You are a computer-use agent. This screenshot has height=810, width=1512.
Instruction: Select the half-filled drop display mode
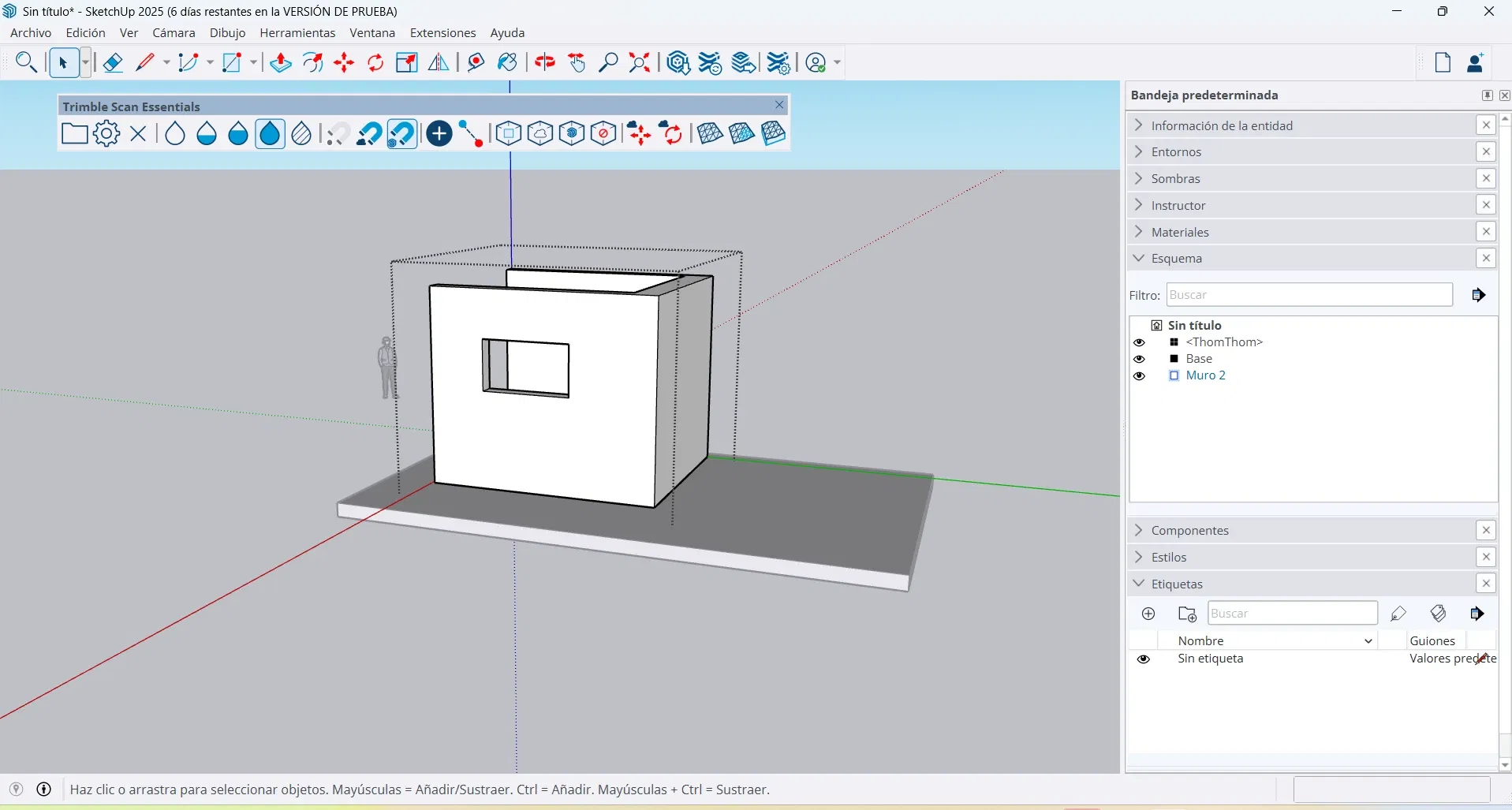[x=238, y=134]
